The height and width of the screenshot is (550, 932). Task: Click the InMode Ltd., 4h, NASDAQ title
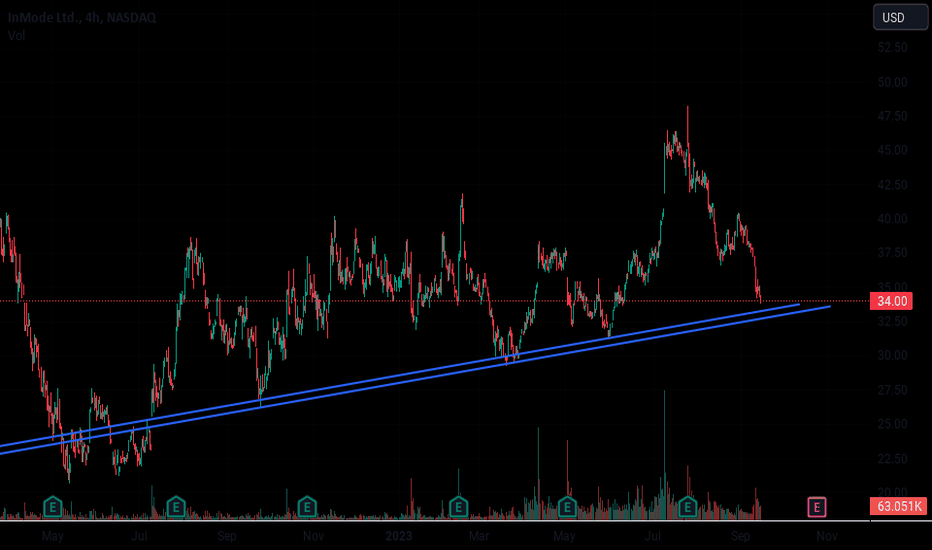(82, 18)
